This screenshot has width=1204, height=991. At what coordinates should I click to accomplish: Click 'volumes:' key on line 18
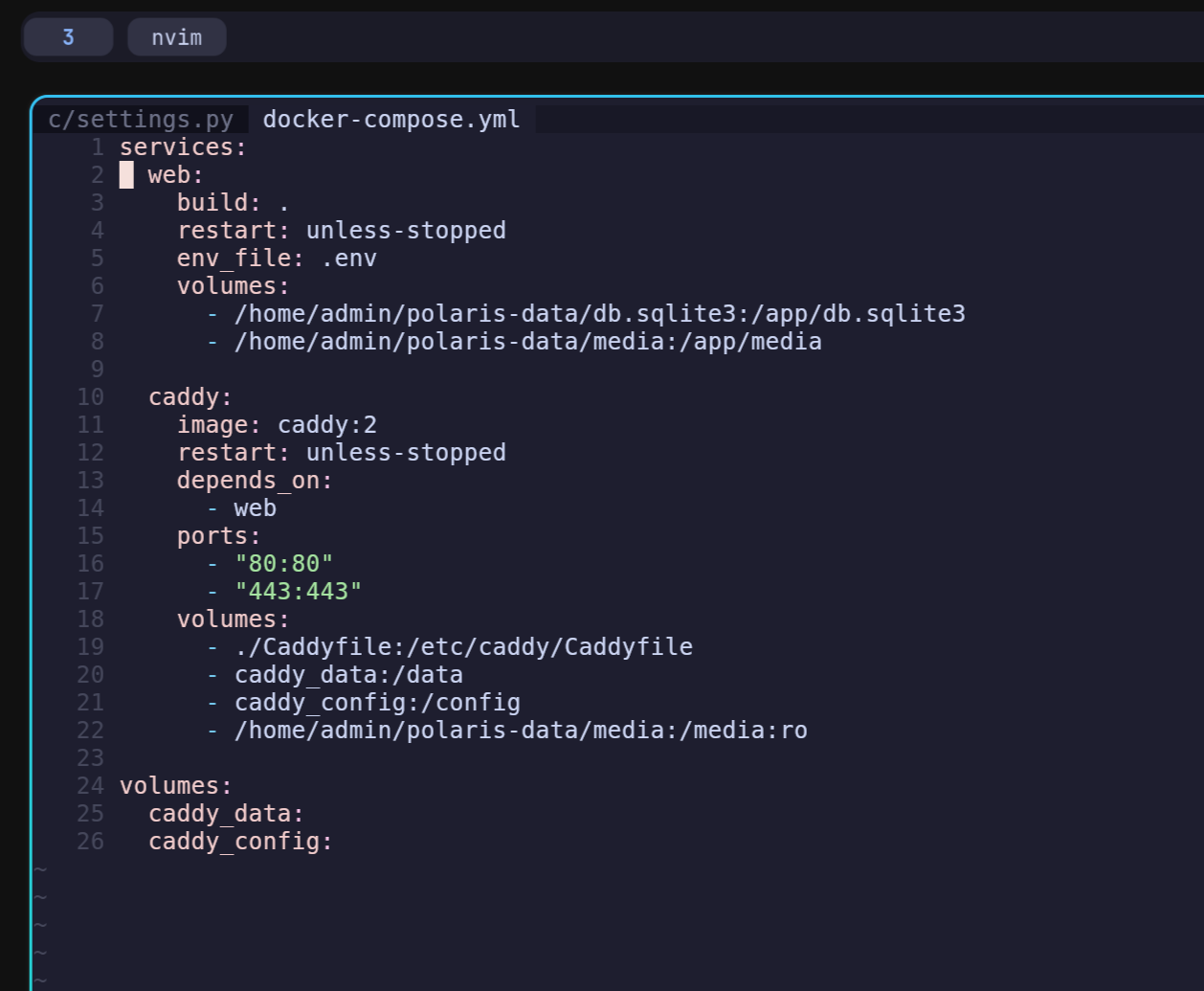tap(234, 619)
